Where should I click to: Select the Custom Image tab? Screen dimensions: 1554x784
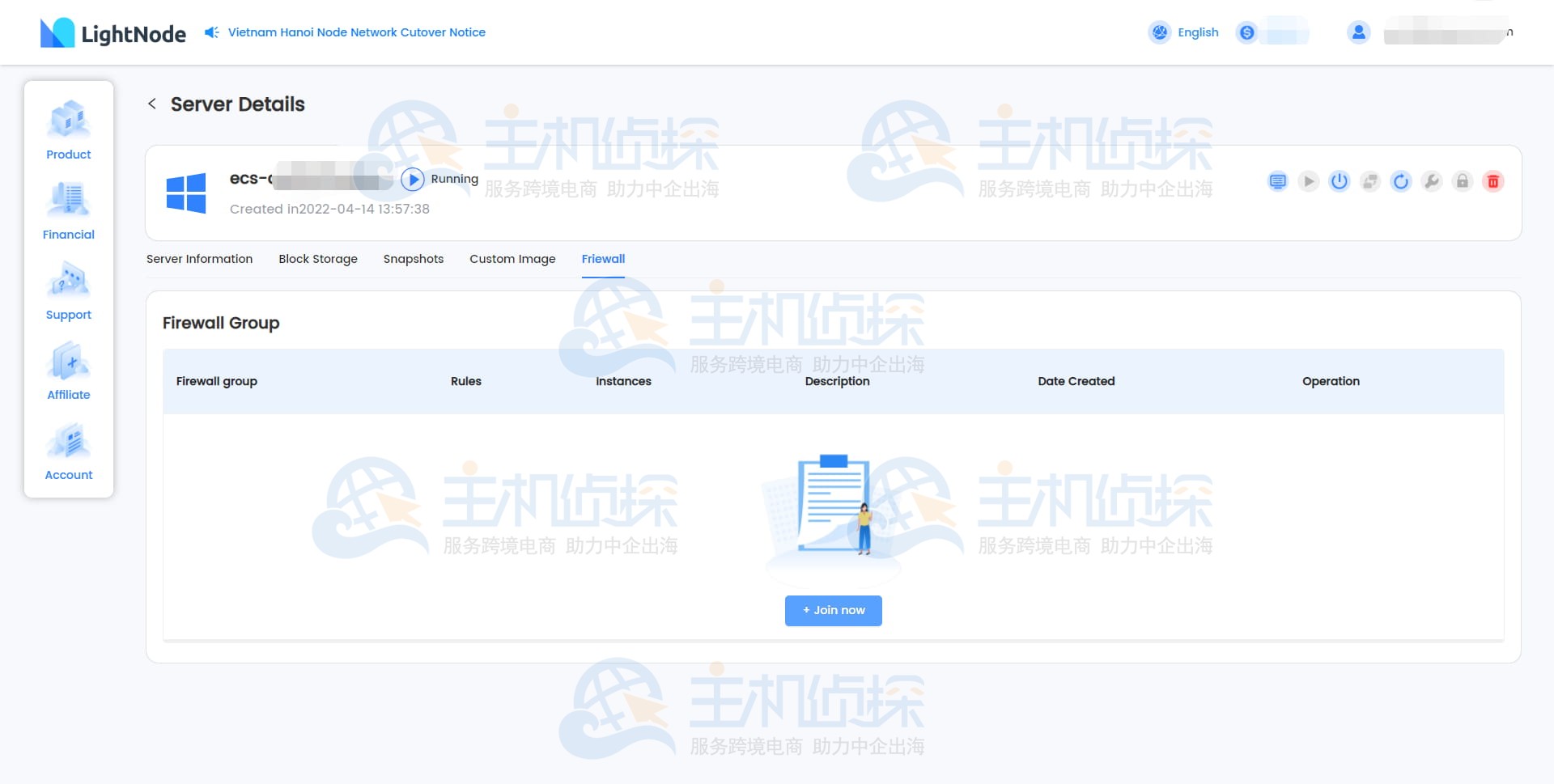pos(512,259)
